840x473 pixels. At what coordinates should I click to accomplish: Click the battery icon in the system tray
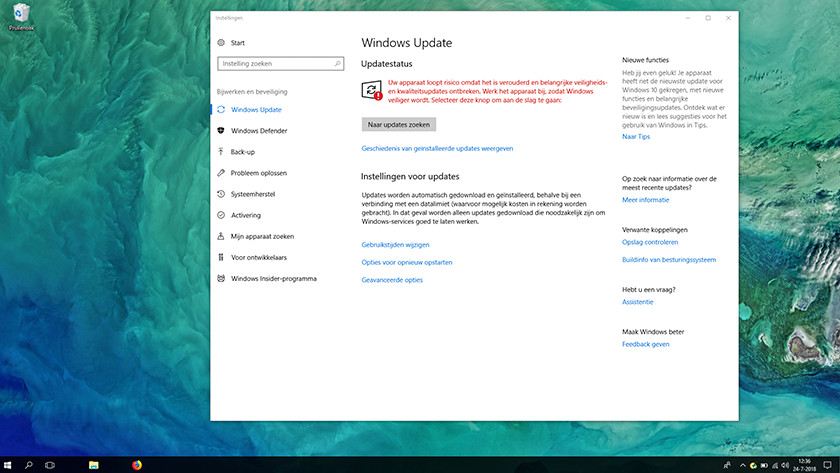click(x=764, y=466)
